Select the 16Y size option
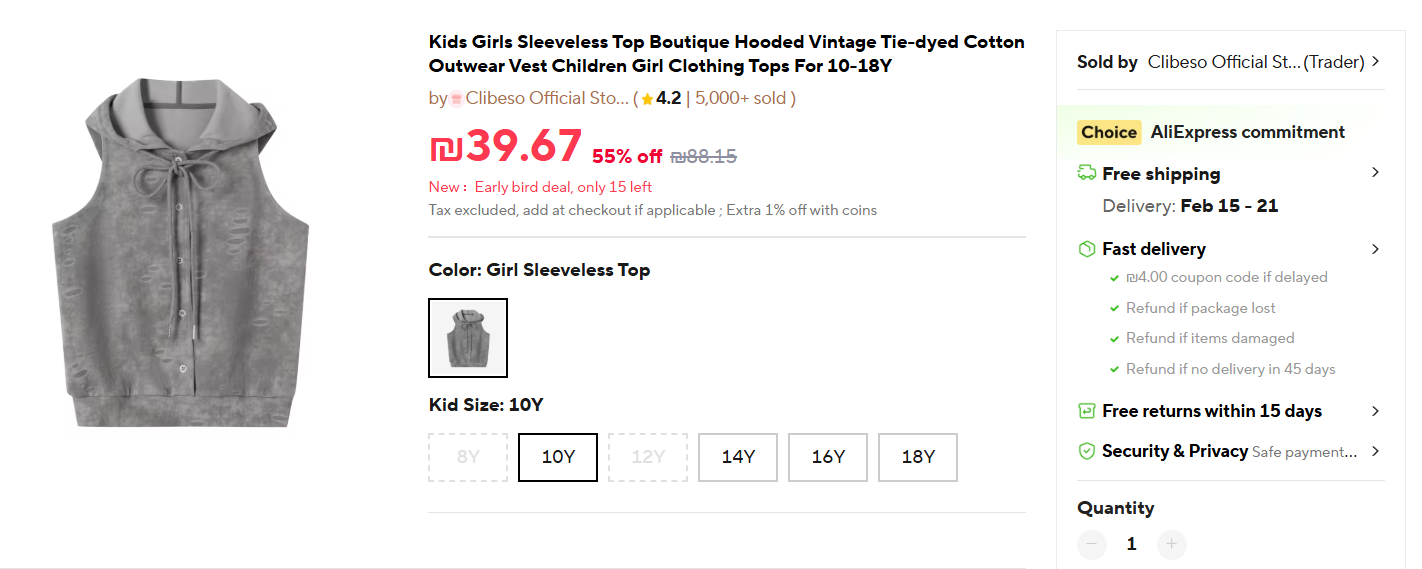The height and width of the screenshot is (569, 1422). click(828, 457)
